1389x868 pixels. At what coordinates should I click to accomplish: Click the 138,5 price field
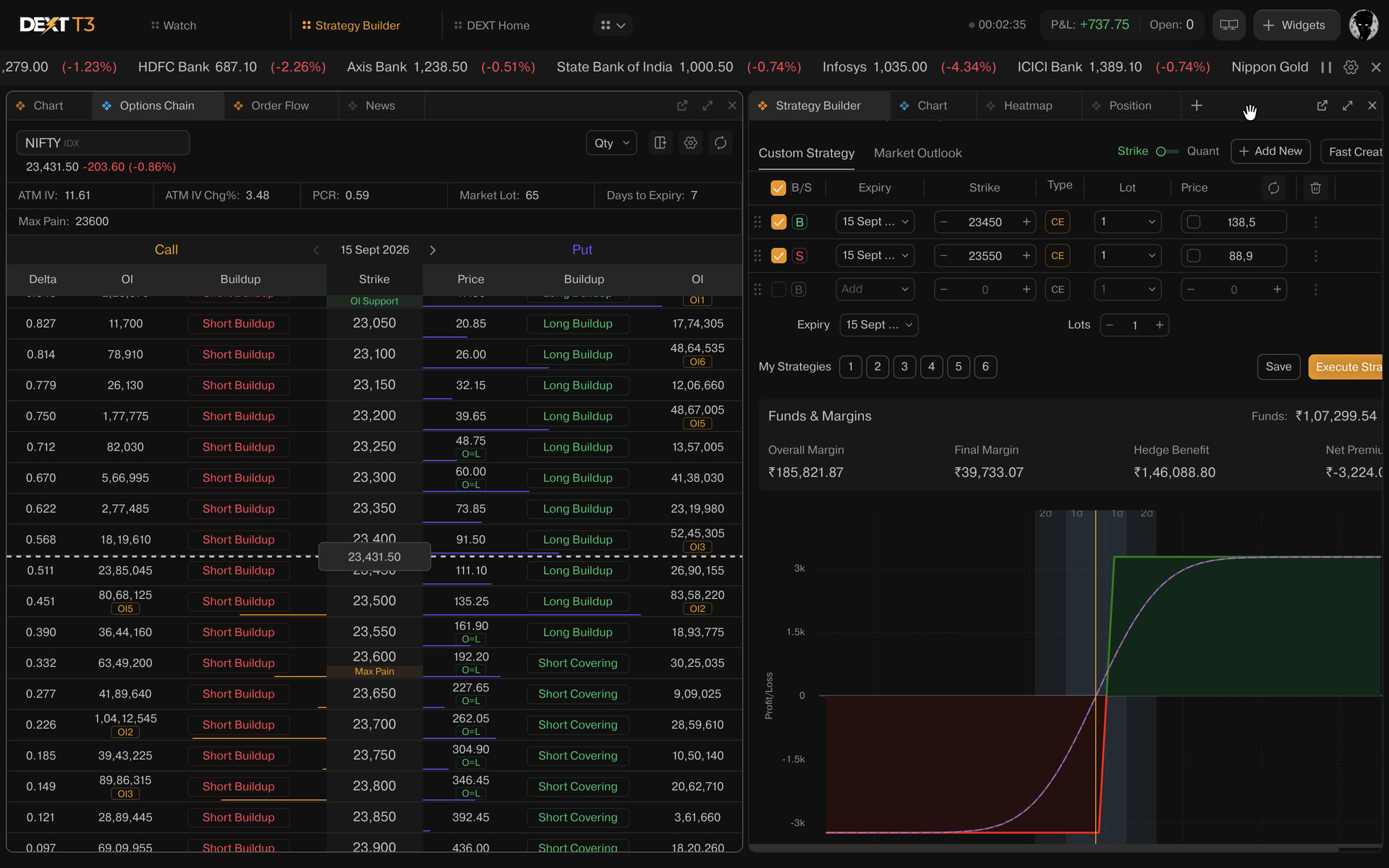coord(1234,222)
